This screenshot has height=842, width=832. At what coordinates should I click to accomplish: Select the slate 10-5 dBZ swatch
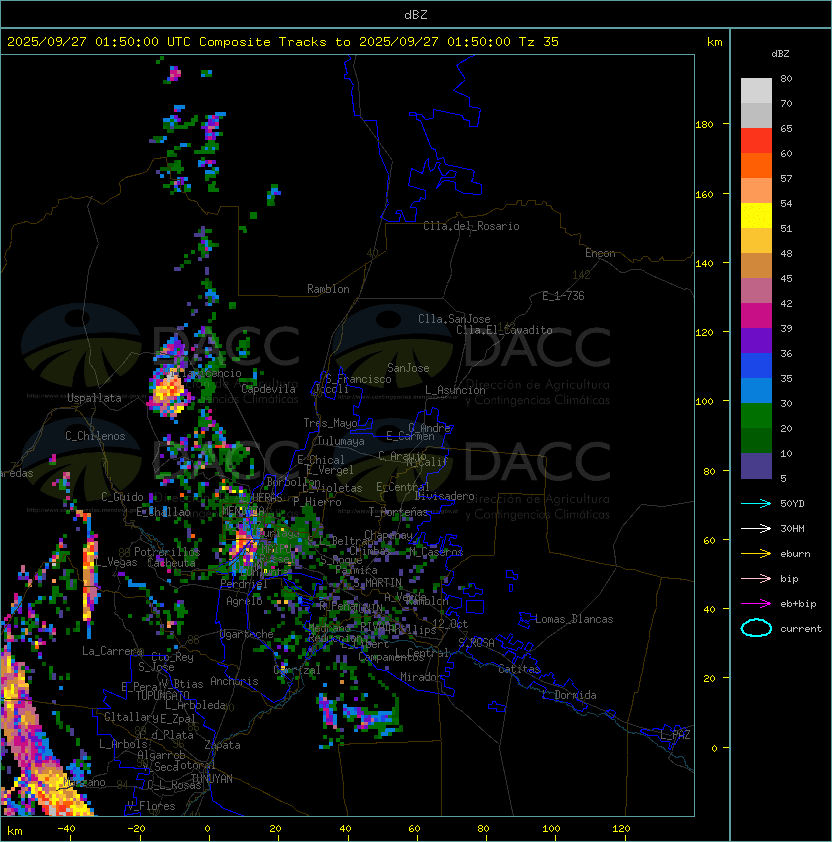pyautogui.click(x=756, y=466)
